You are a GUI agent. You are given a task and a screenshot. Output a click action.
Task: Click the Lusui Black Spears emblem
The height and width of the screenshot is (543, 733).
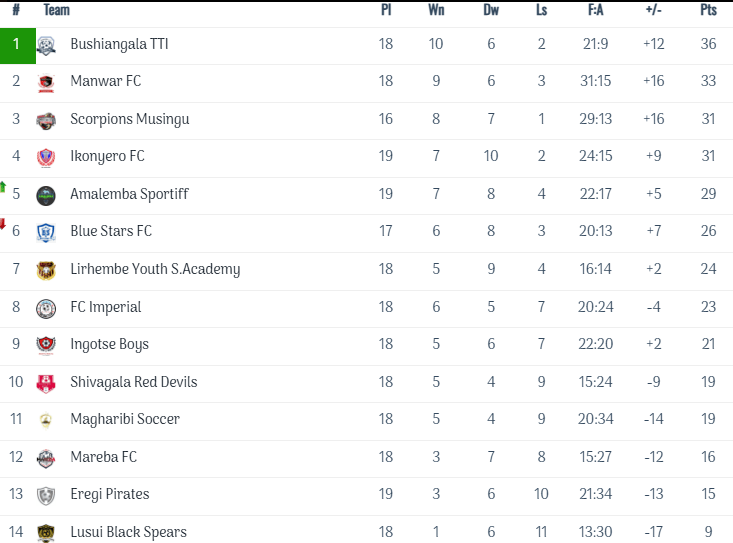[x=46, y=533]
